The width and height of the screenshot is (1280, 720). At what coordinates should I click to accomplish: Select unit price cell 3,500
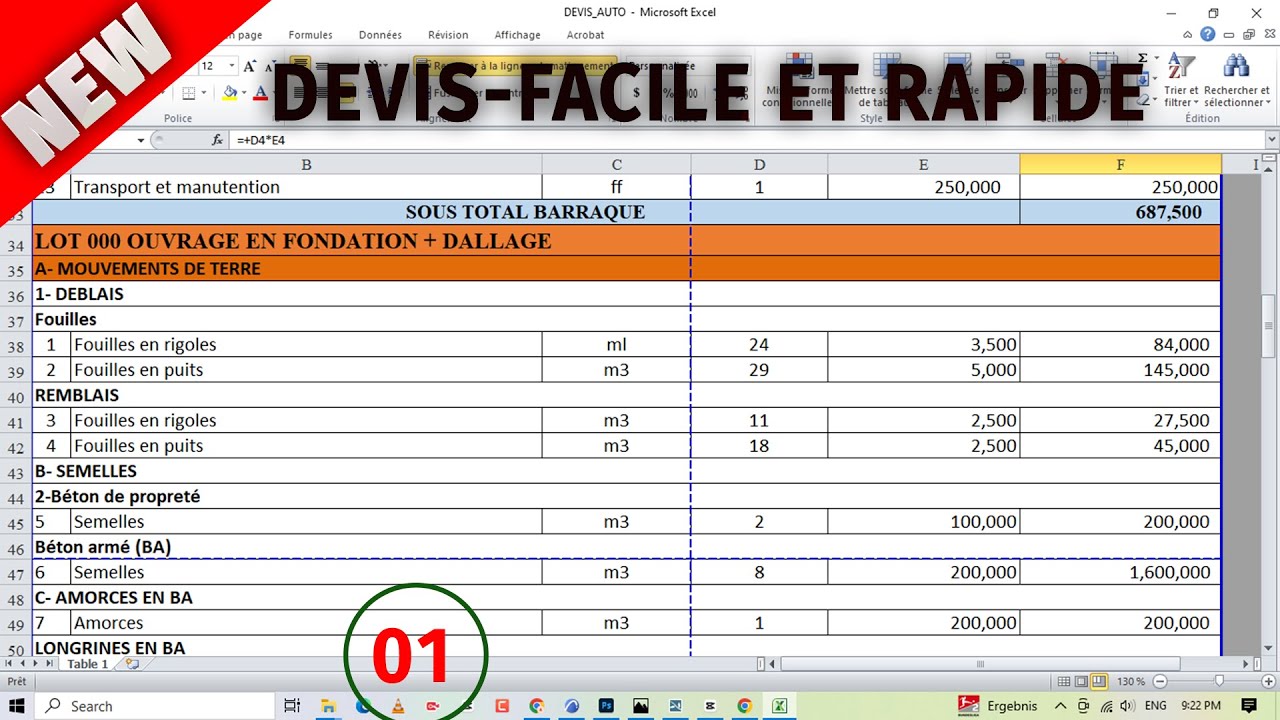point(924,345)
